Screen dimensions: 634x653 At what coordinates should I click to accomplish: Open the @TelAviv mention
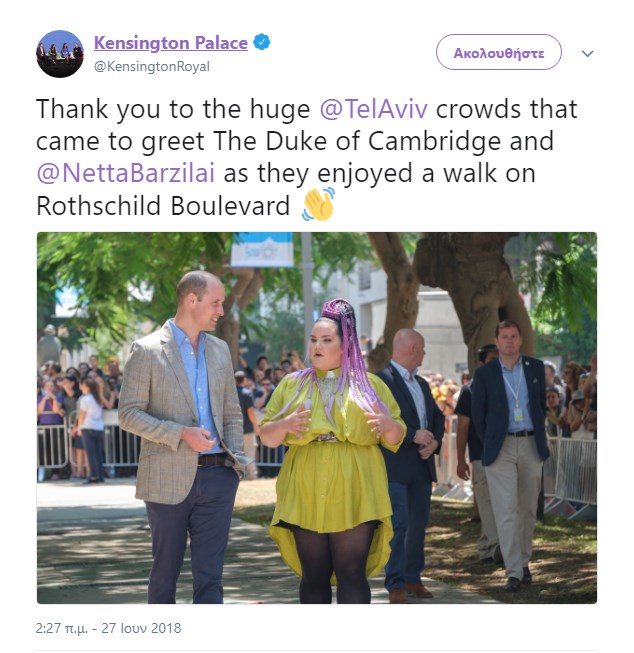point(374,109)
